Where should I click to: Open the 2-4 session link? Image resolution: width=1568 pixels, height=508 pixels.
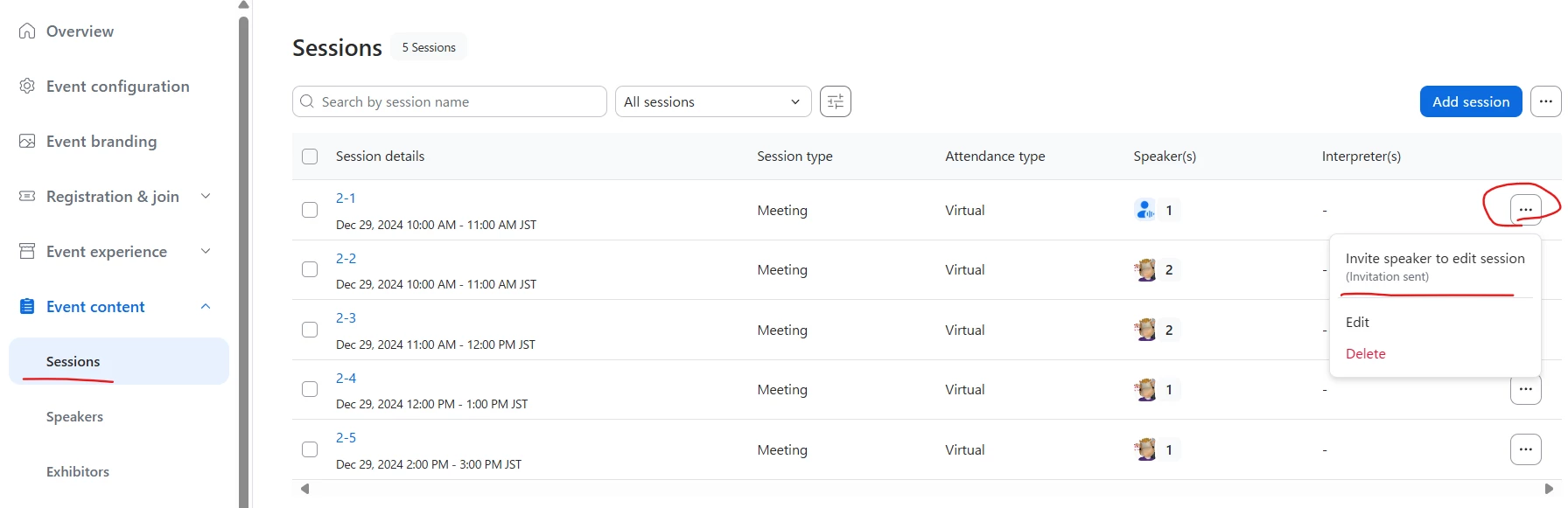pyautogui.click(x=346, y=378)
